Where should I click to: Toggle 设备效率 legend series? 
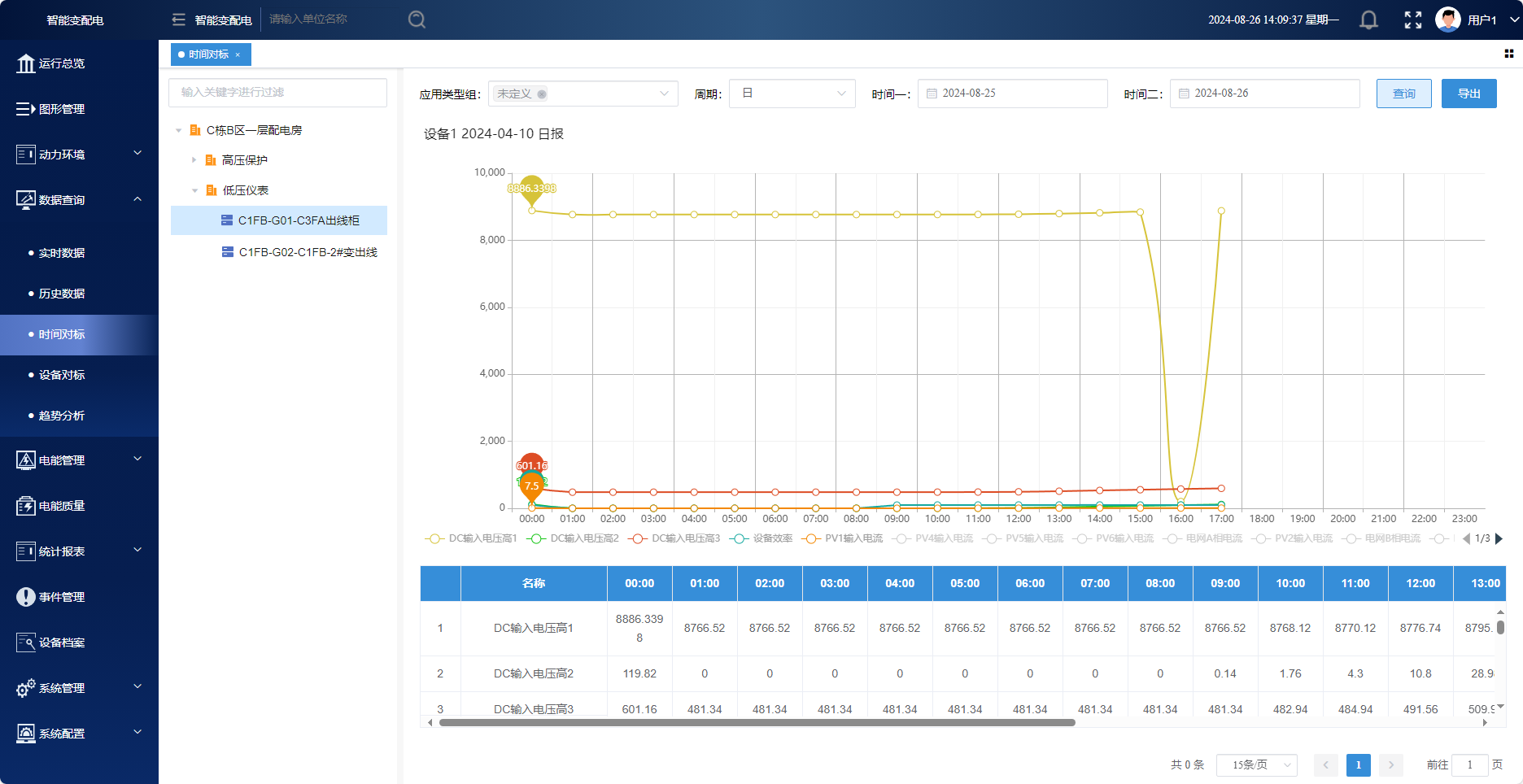click(761, 538)
